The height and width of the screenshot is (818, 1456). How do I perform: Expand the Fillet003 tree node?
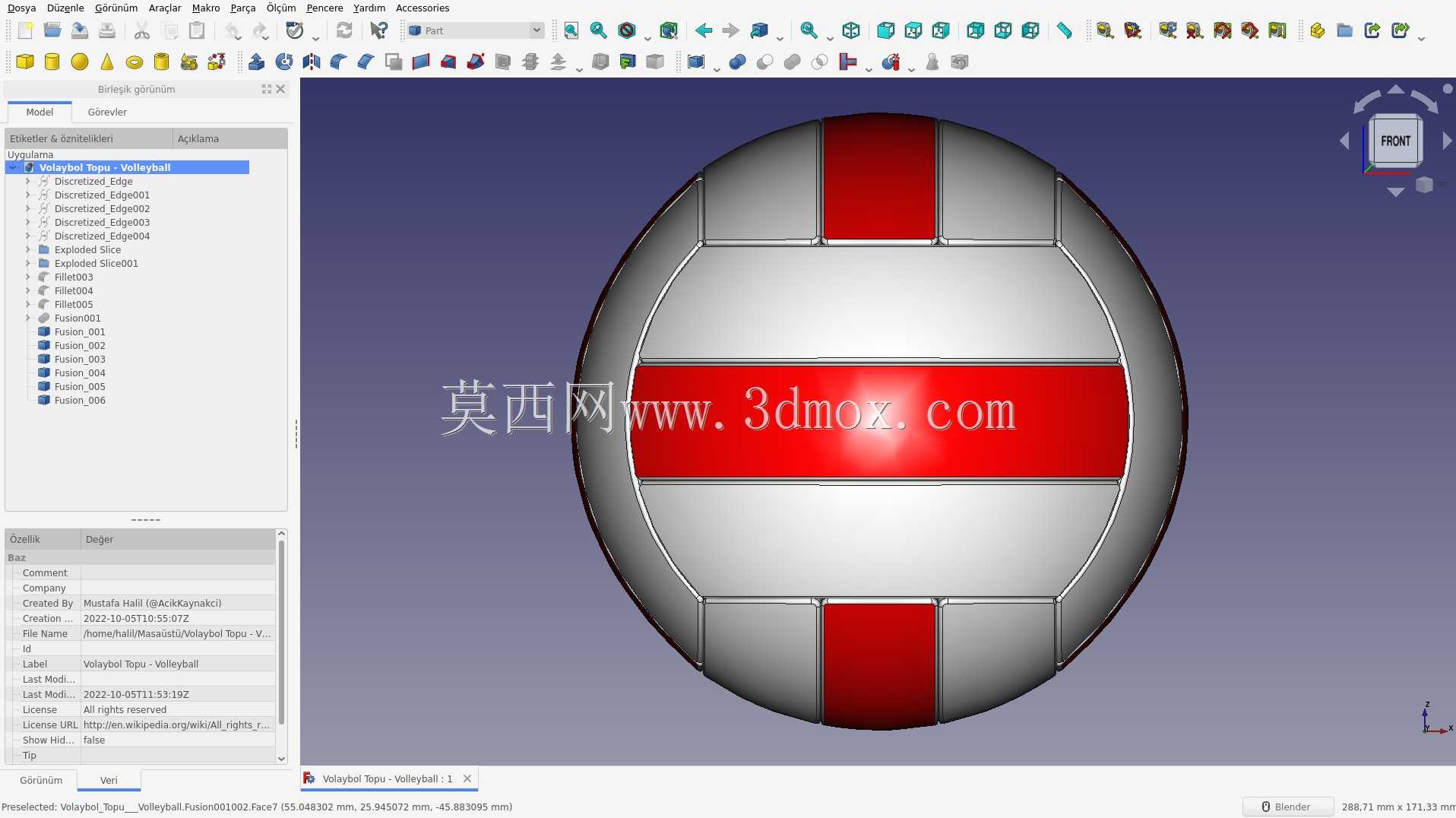pyautogui.click(x=28, y=277)
